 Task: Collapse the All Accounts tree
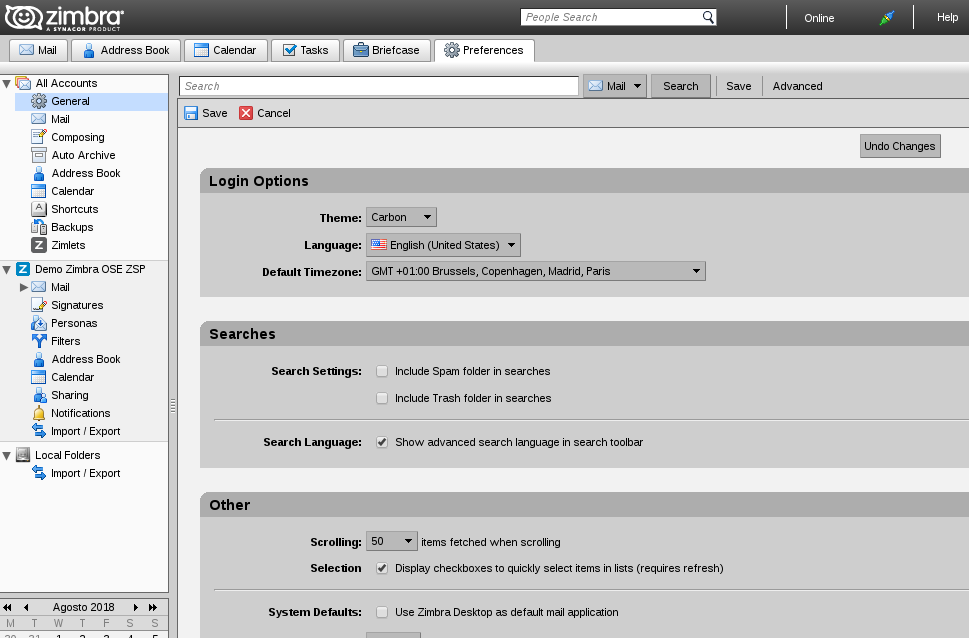point(7,83)
